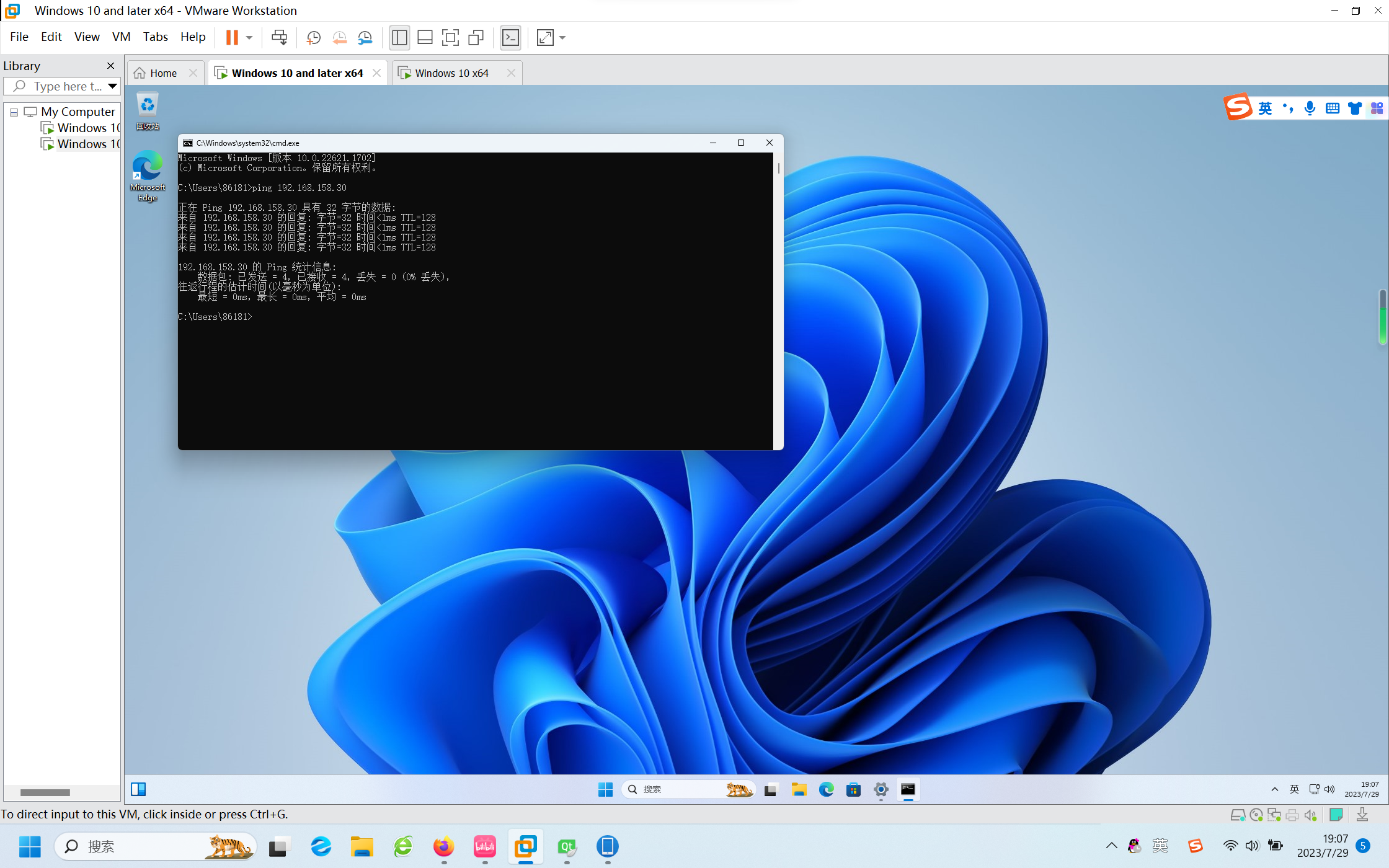Enter full screen mode icon
The image size is (1389, 868).
click(450, 38)
